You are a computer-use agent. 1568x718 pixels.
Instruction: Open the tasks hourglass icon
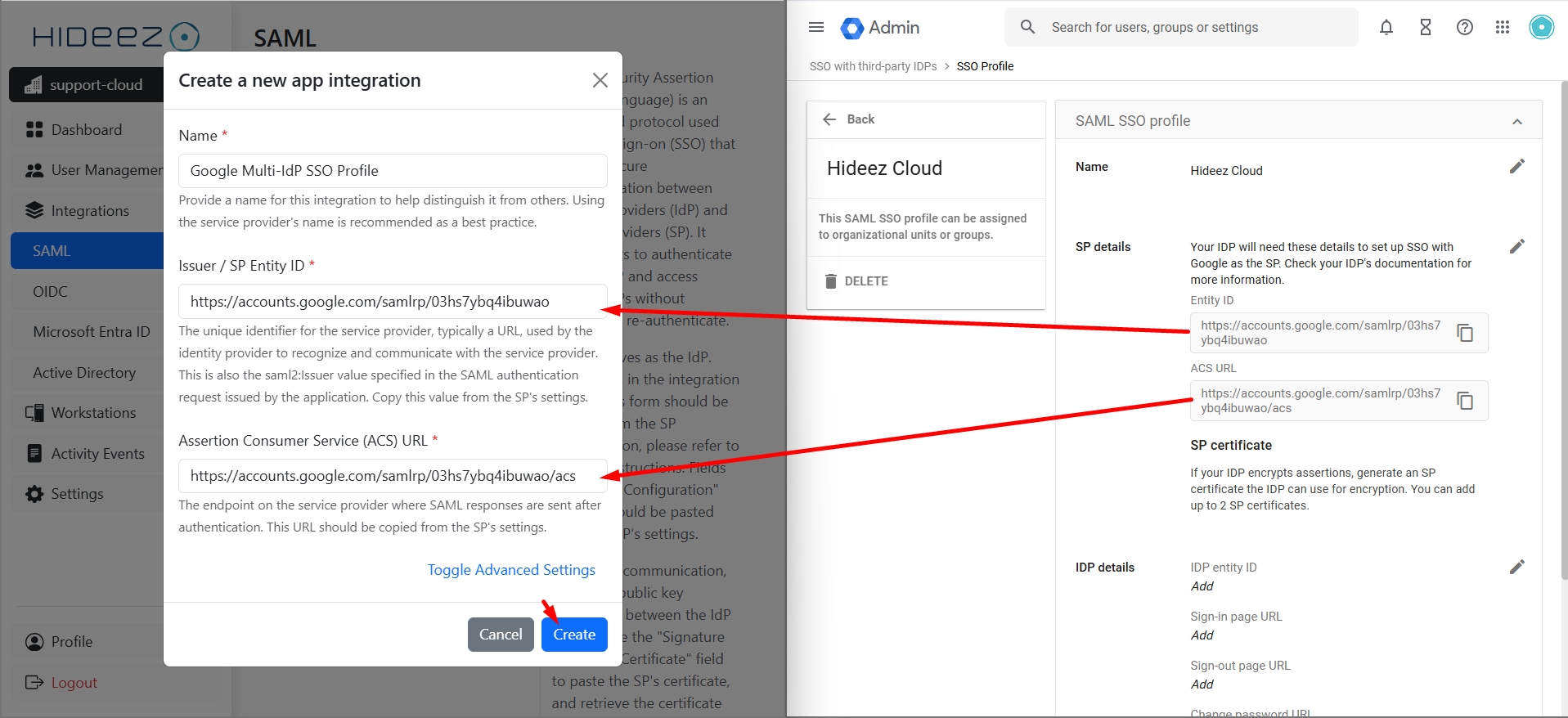(x=1426, y=28)
